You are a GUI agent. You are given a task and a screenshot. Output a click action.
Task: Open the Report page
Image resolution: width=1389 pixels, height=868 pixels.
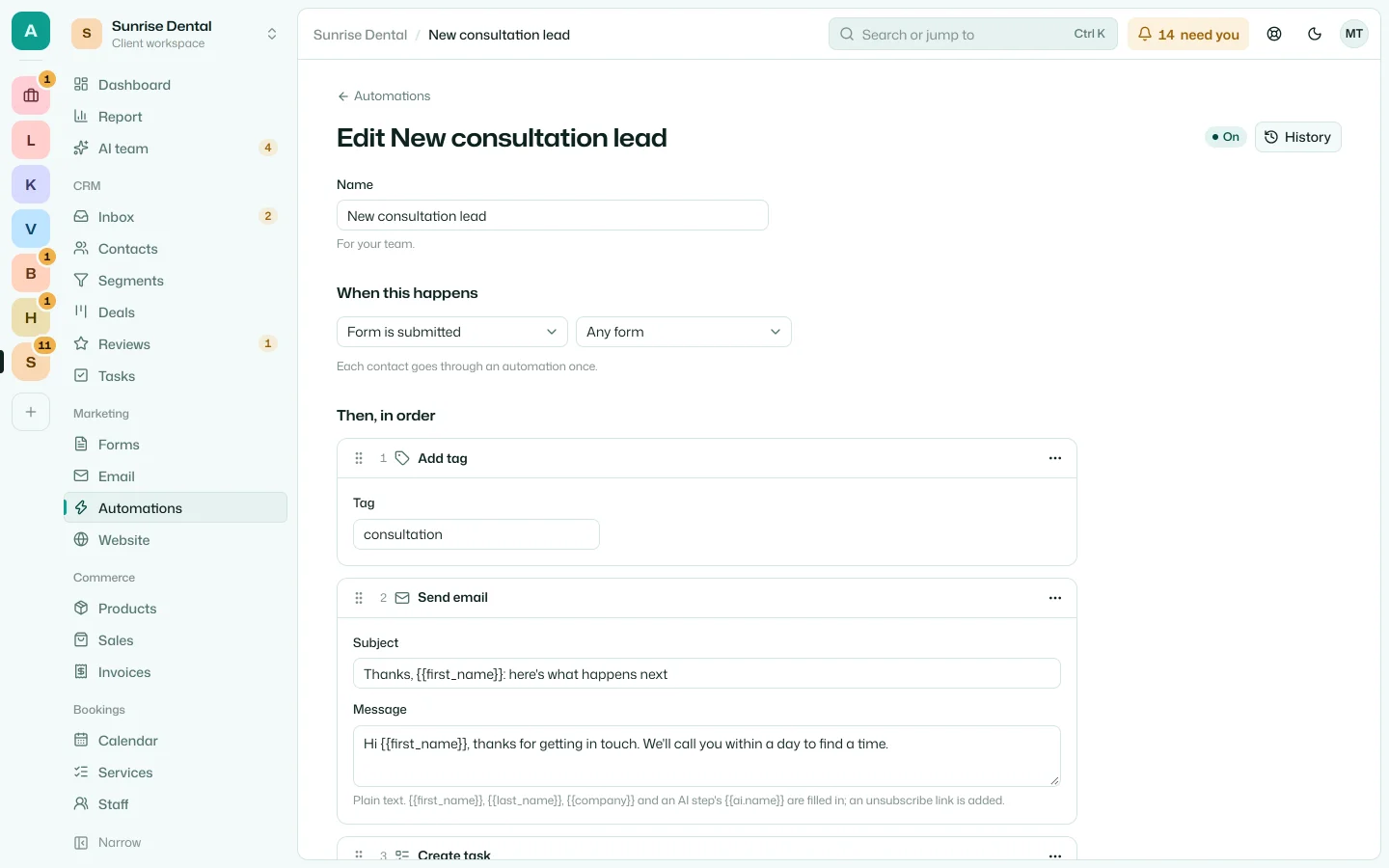tap(176, 117)
